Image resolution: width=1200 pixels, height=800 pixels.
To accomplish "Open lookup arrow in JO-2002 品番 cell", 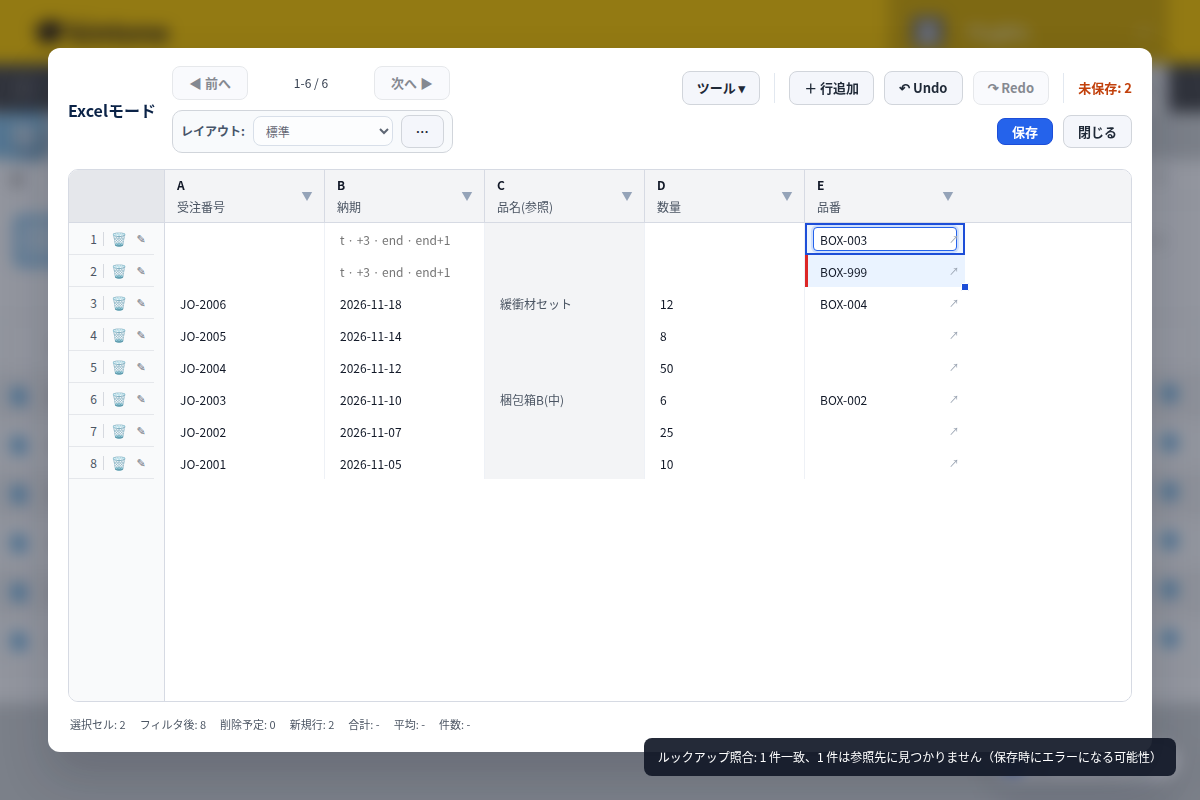I will 953,431.
